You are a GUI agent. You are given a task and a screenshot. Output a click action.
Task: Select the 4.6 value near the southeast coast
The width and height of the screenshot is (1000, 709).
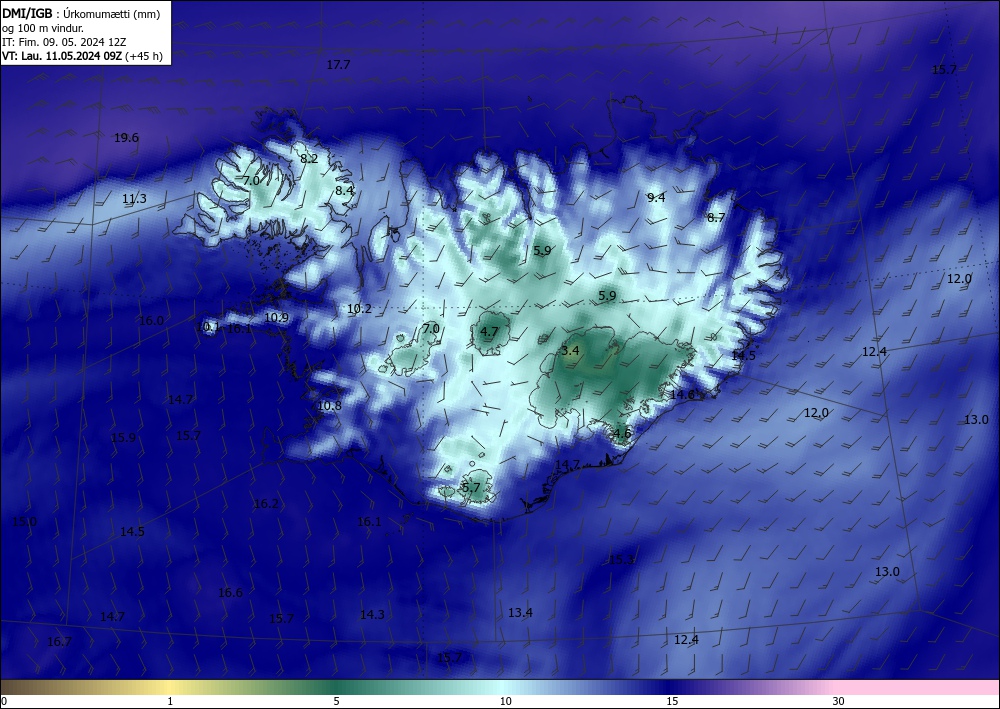[622, 434]
